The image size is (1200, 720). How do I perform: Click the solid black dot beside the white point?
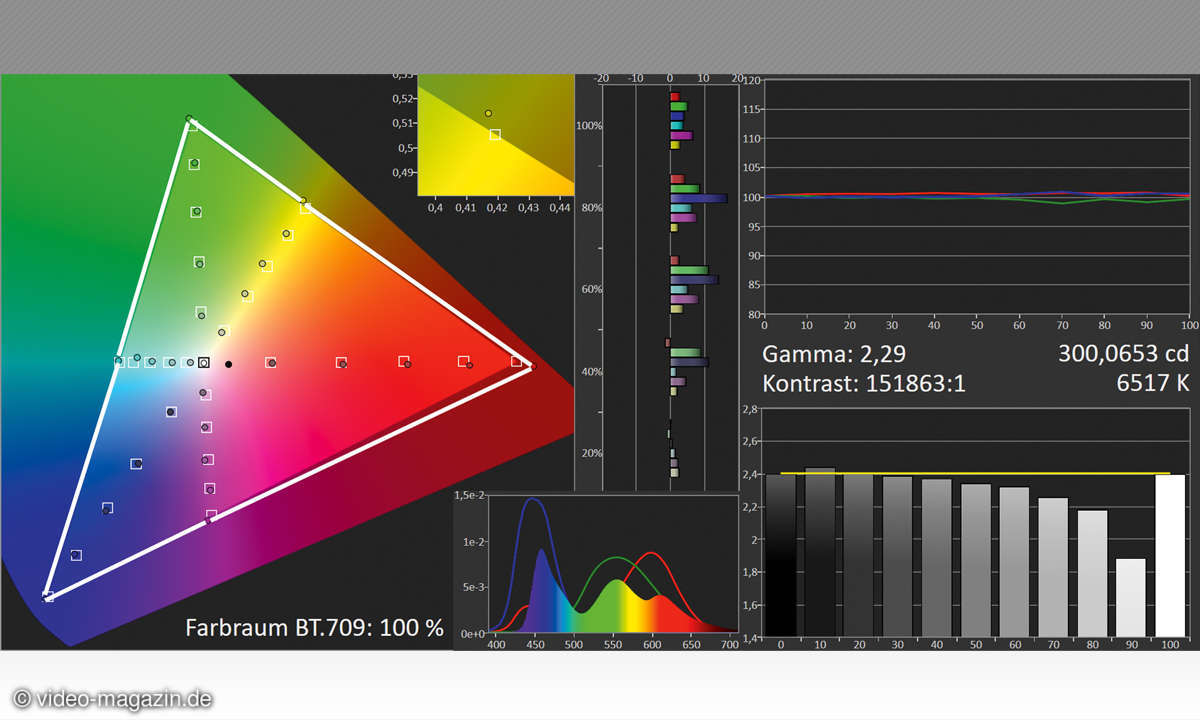coord(229,364)
